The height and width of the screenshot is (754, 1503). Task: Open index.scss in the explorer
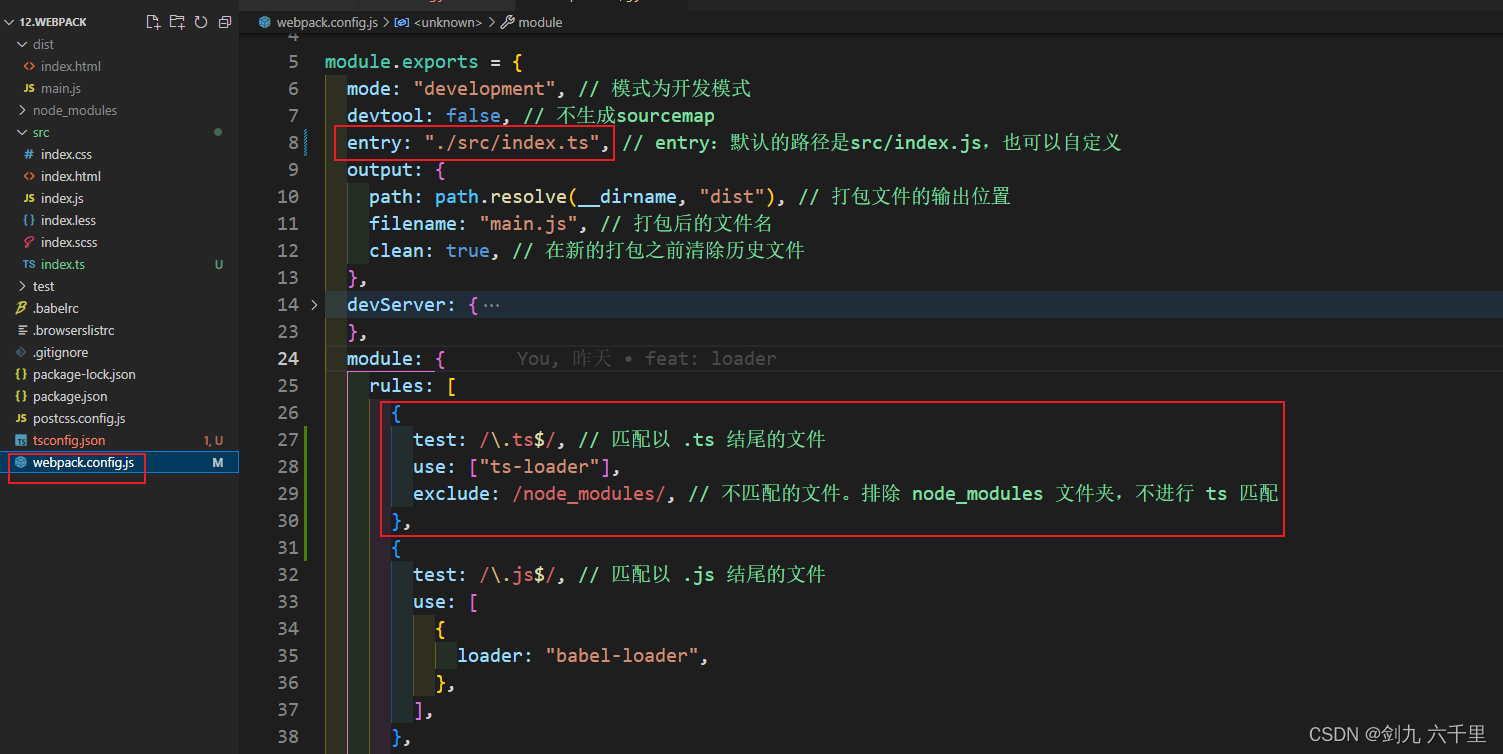[x=69, y=242]
